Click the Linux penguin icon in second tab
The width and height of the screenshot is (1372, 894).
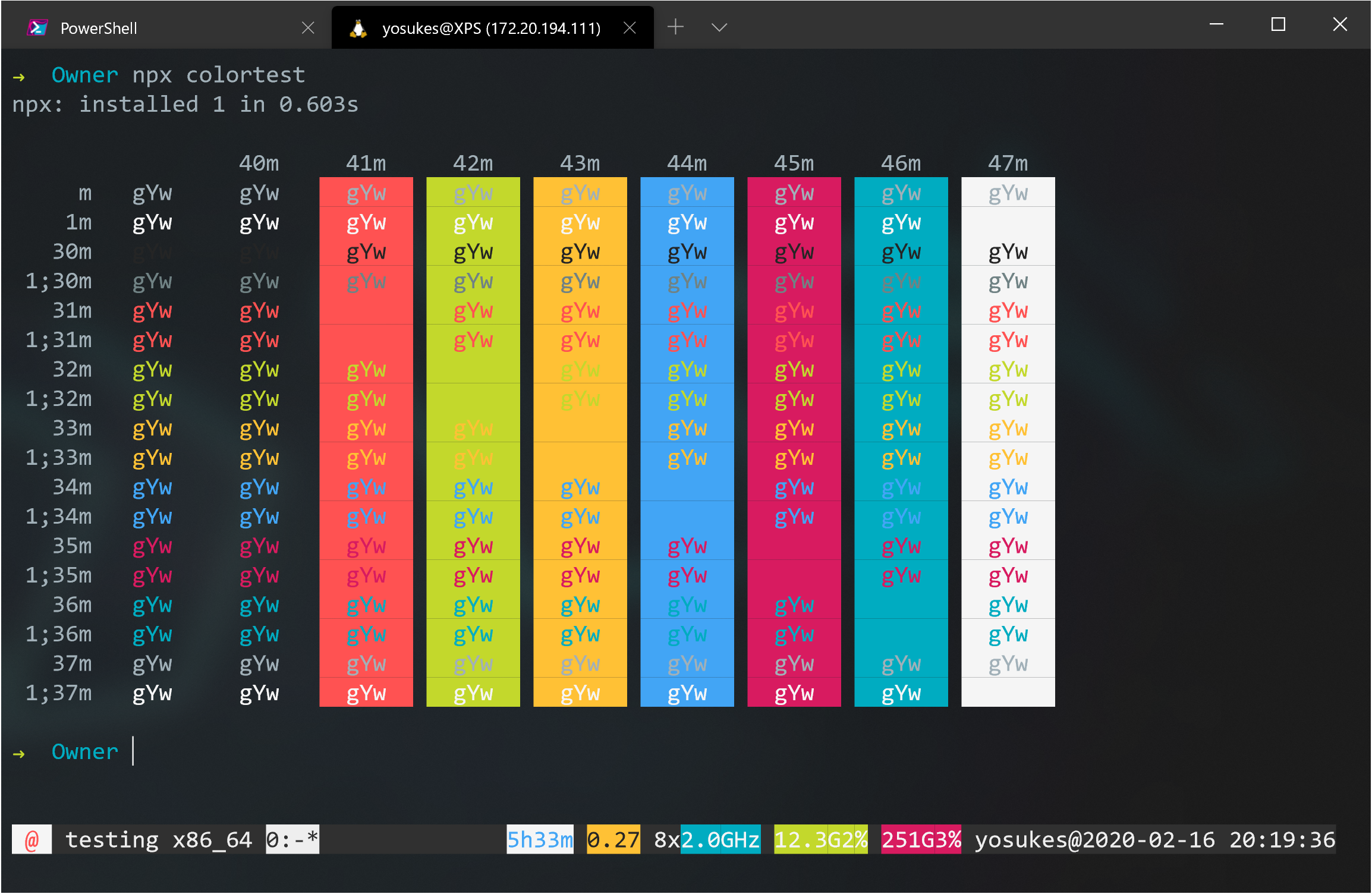click(x=358, y=28)
